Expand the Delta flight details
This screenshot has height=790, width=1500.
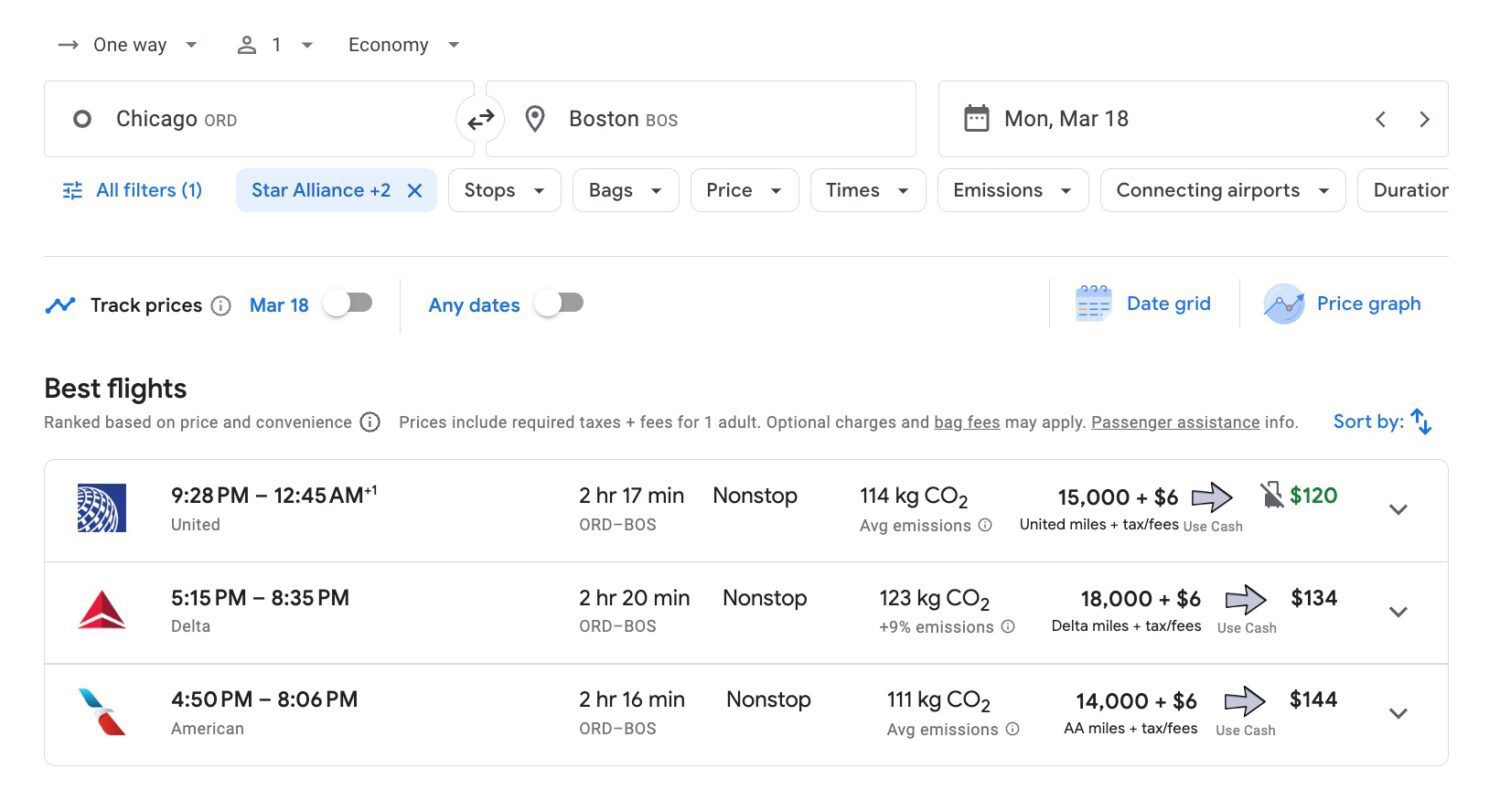click(x=1398, y=612)
